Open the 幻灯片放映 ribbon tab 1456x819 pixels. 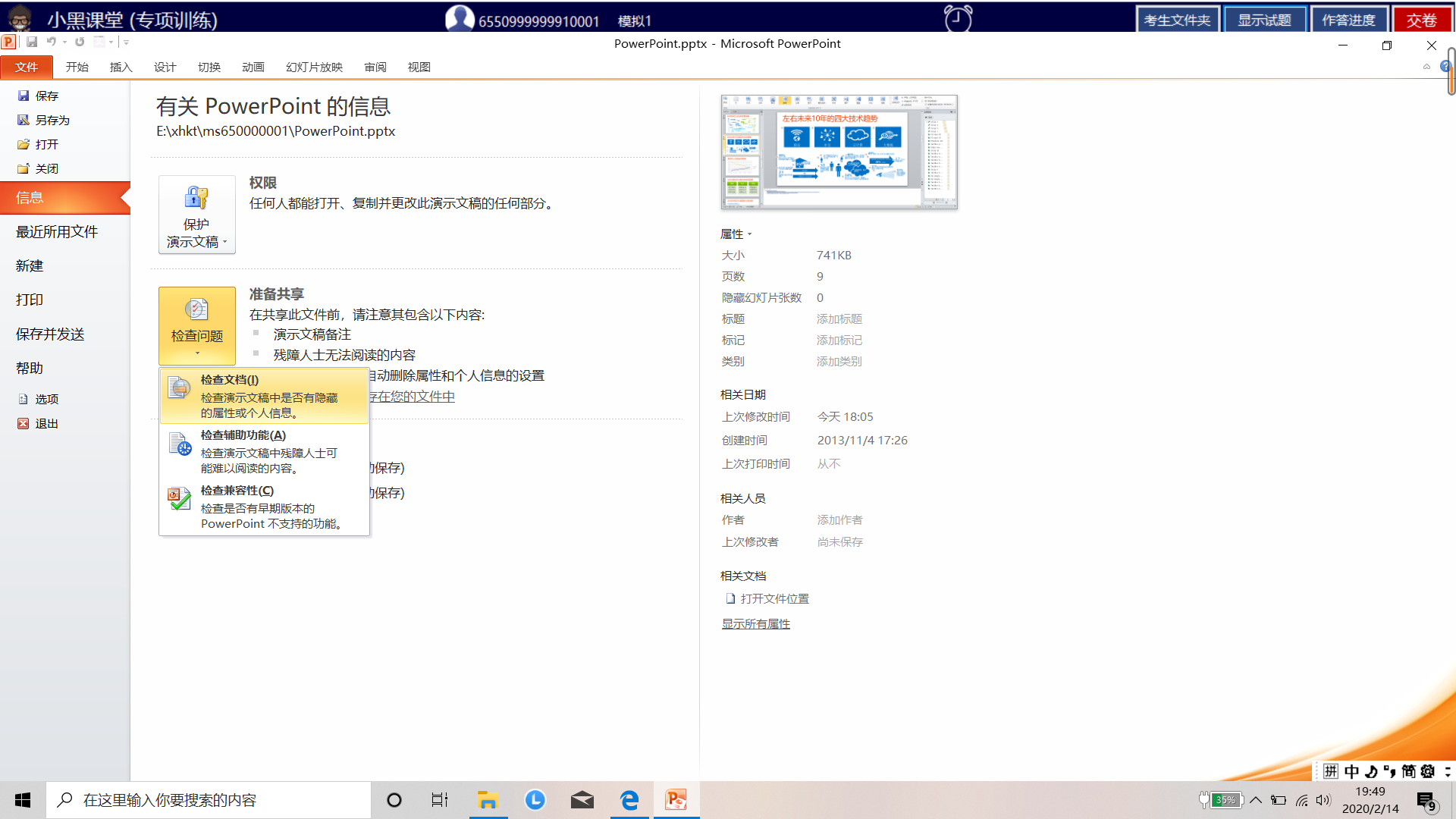coord(315,67)
